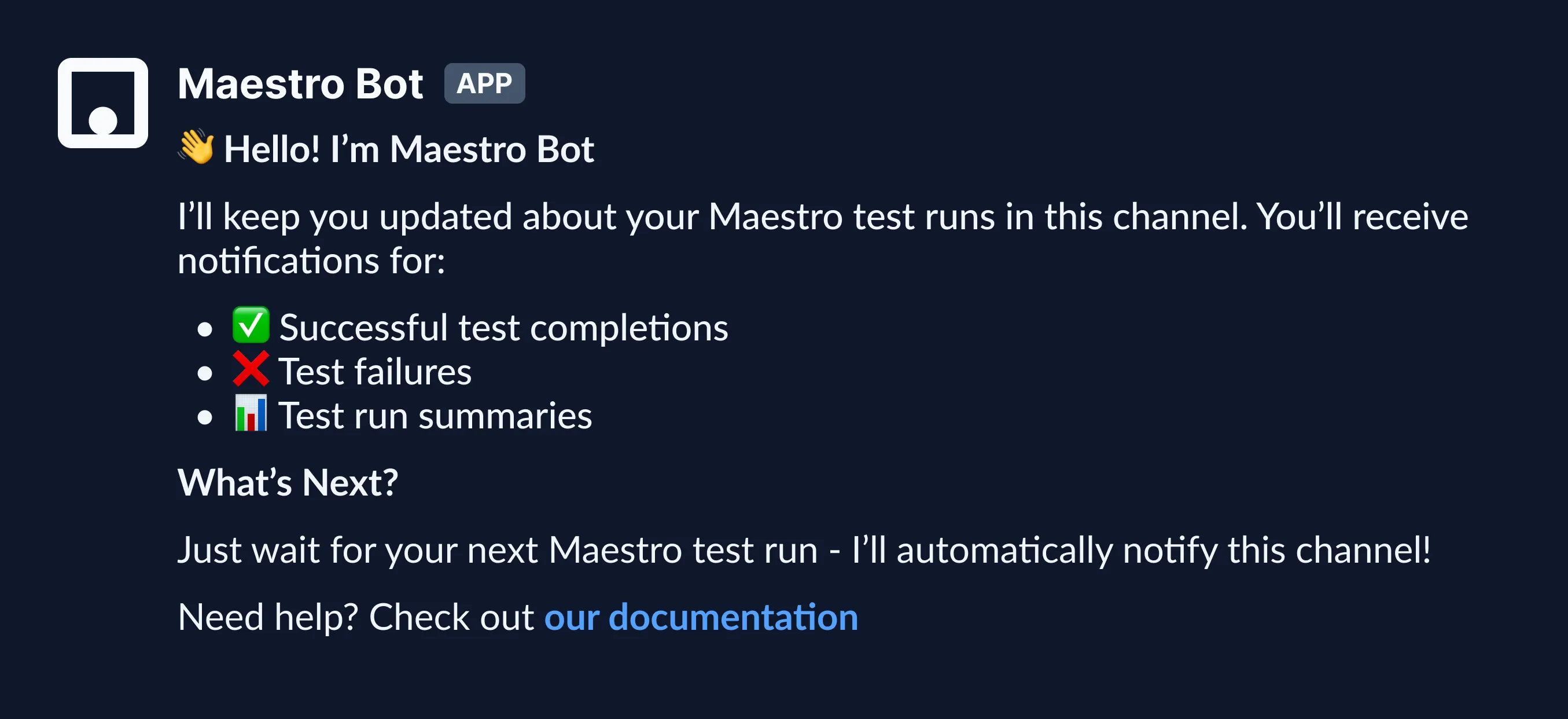Click bullet point before Test run summaries
1568x719 pixels.
click(x=205, y=417)
